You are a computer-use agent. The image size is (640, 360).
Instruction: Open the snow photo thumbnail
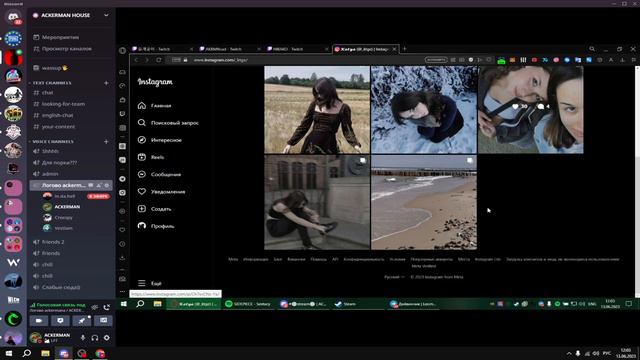424,110
